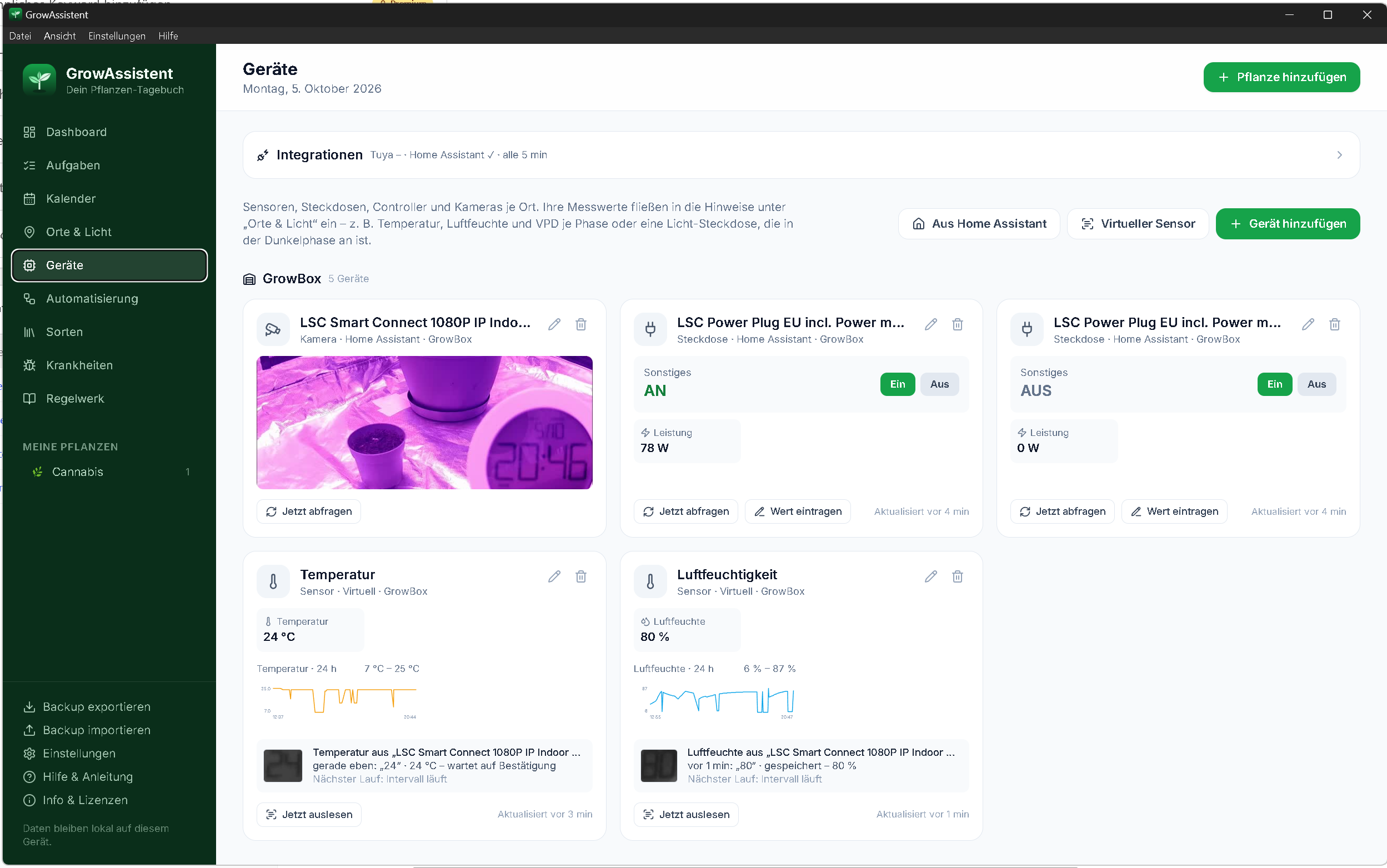
Task: Edit the Power Plug showing 0 W
Action: 1308,324
